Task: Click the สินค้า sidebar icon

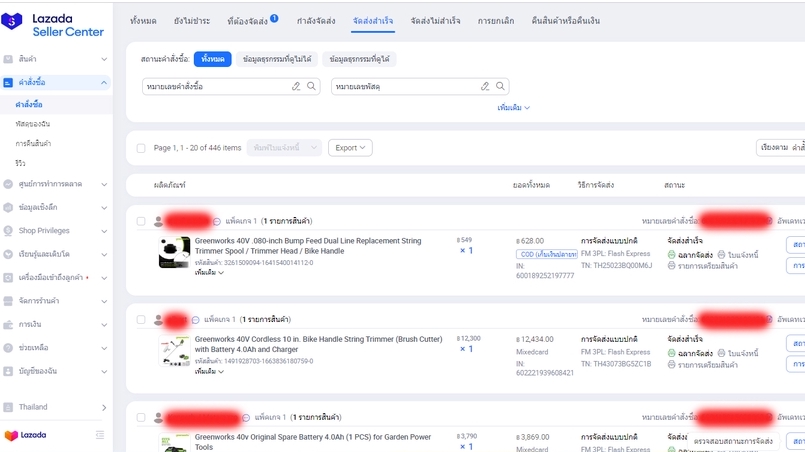Action: pos(8,59)
